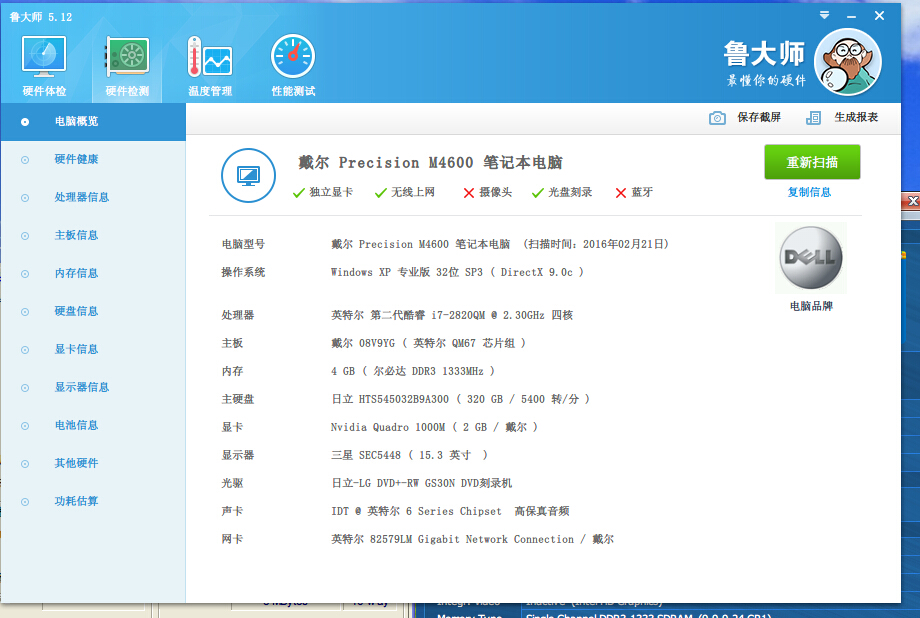Screen dimensions: 920x618
Task: Open 内存信息 memory info section
Action: click(x=76, y=273)
